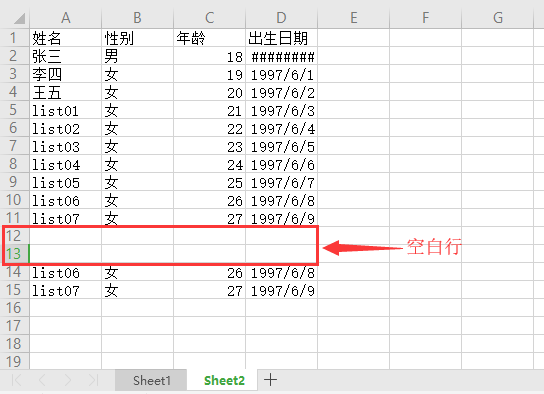
Task: Click next sheet navigation arrow
Action: [68, 380]
